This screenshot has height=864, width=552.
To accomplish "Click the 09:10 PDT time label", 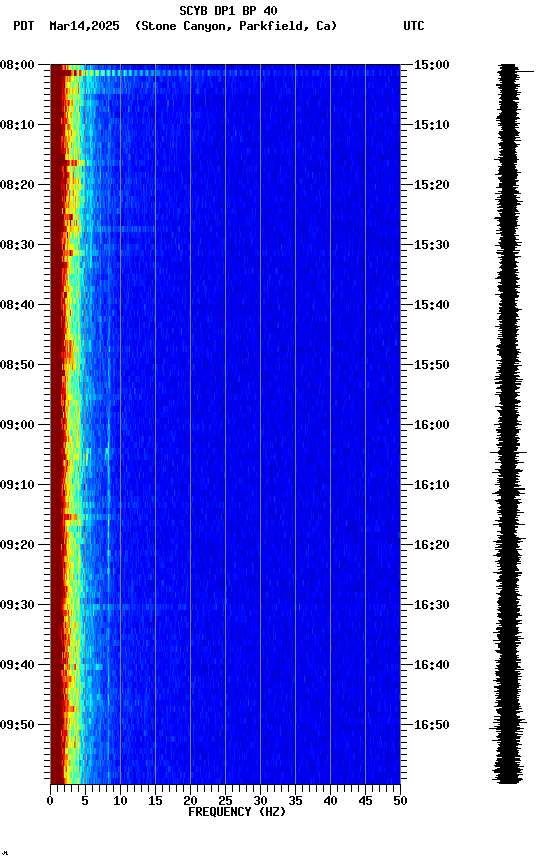I will click(17, 485).
